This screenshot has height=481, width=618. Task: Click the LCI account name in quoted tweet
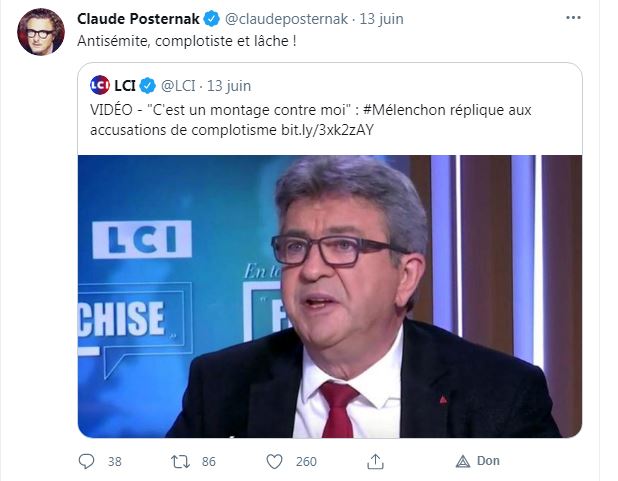[125, 86]
